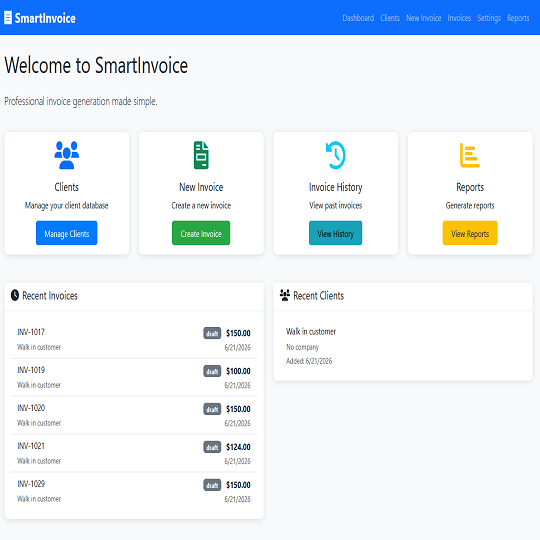Open invoice INV-1020

(x=134, y=415)
